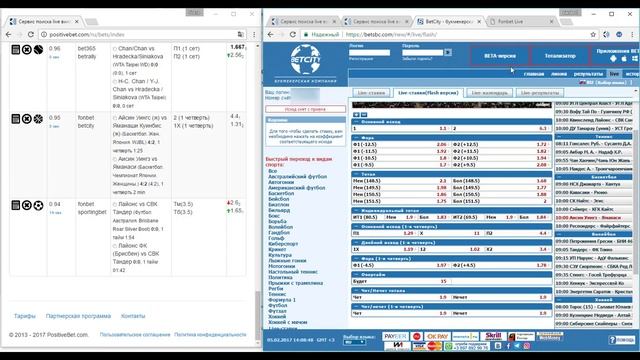Click the Facebook icon in the BetCity footer
This screenshot has width=640, height=360.
tap(508, 346)
